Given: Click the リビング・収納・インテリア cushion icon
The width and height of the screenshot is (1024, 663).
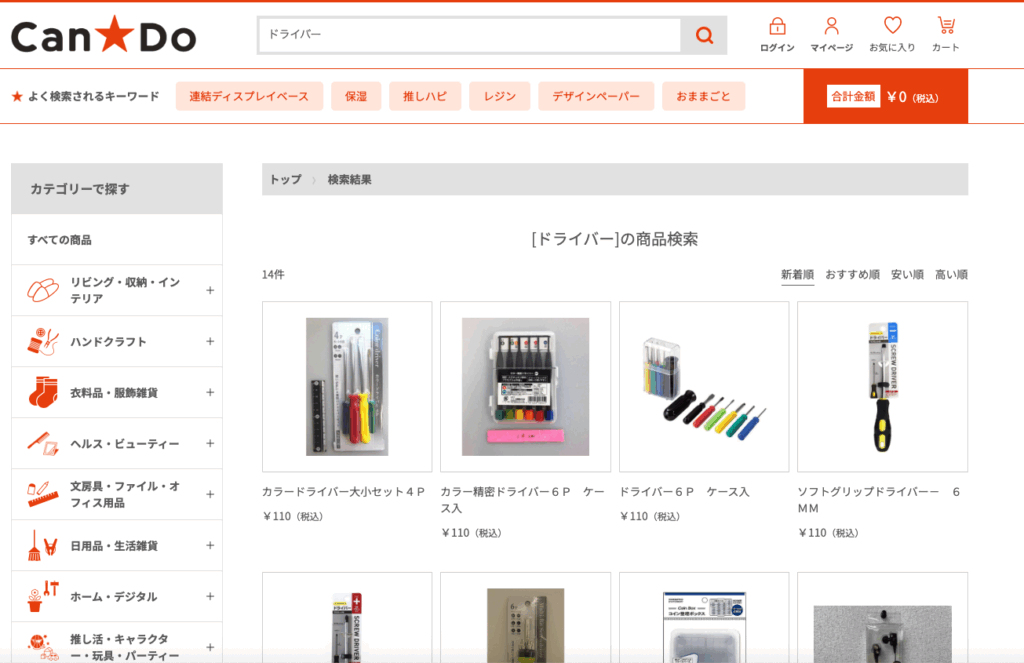Looking at the screenshot, I should point(43,290).
